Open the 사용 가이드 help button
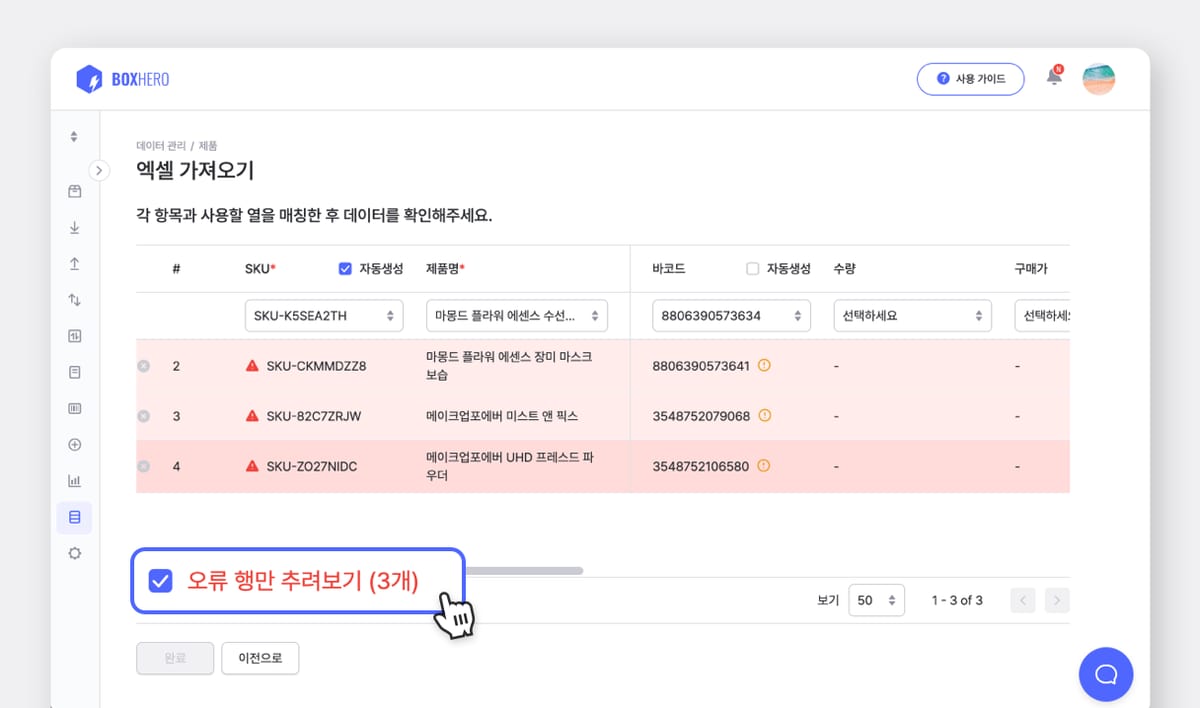The width and height of the screenshot is (1200, 708). point(970,78)
